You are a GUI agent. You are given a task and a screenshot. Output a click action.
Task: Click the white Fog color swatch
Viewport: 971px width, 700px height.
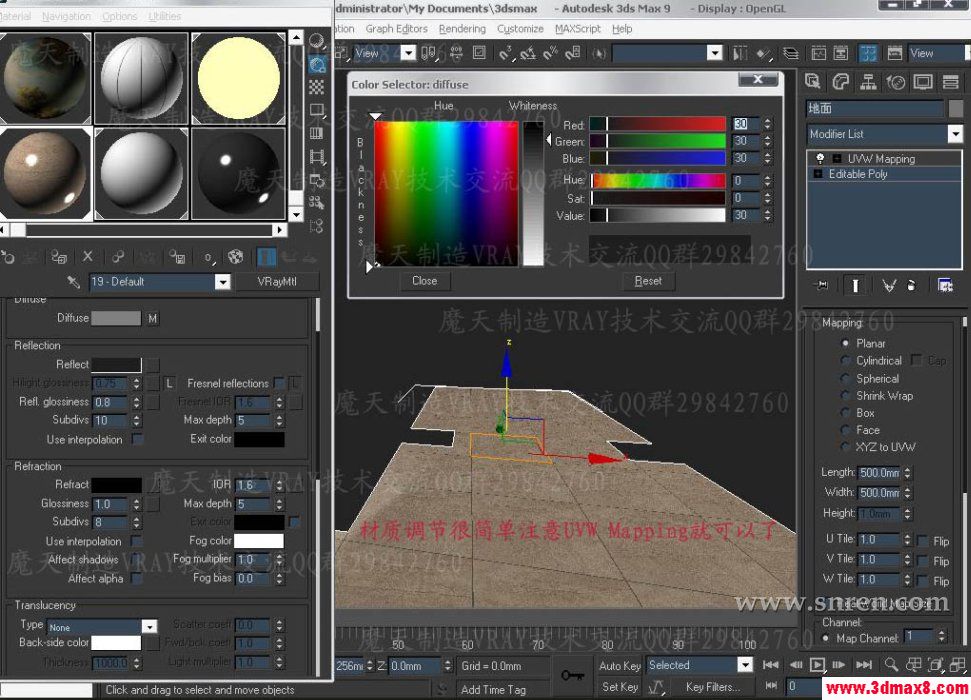262,540
